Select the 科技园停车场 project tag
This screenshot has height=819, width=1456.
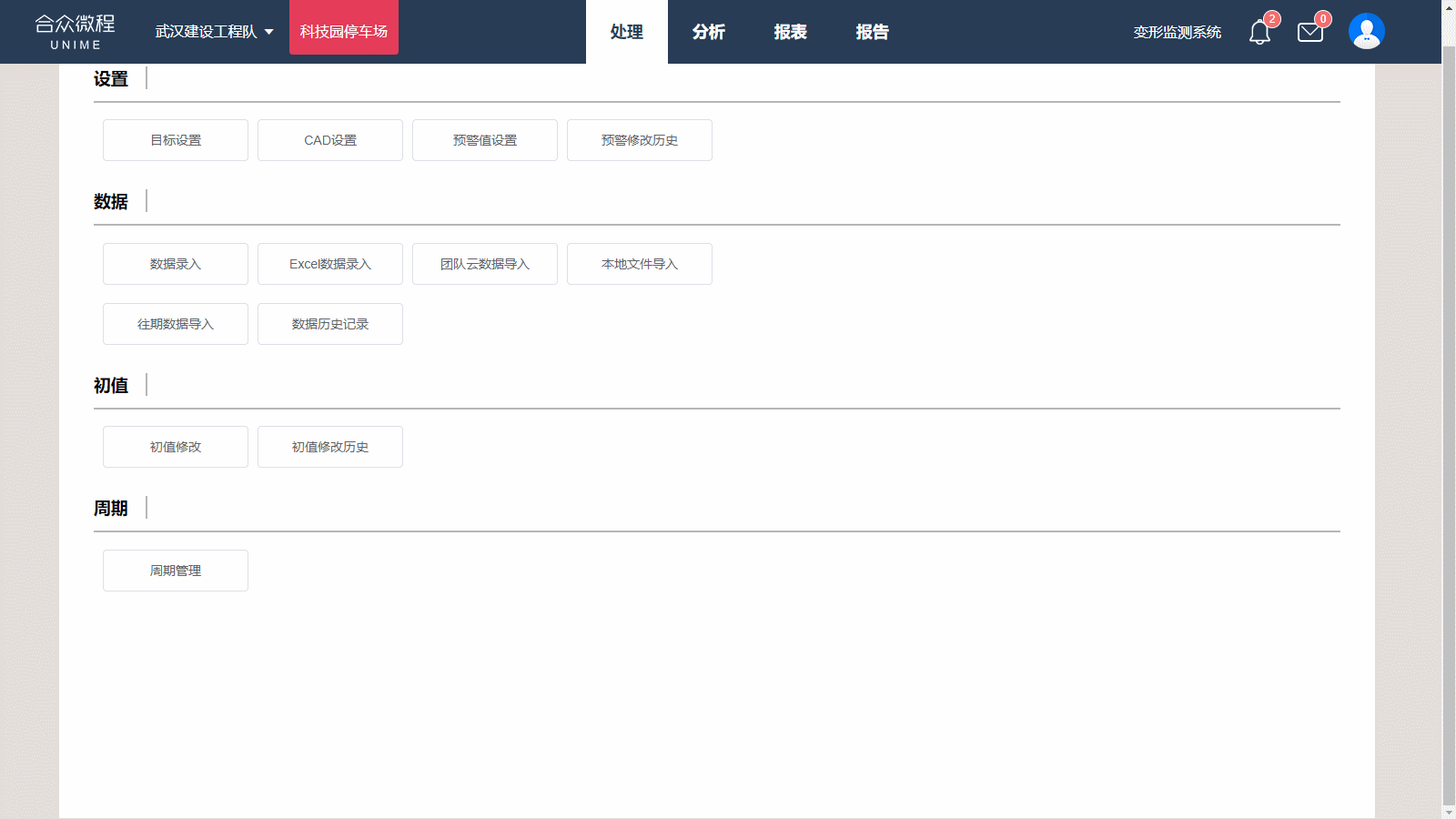(344, 32)
